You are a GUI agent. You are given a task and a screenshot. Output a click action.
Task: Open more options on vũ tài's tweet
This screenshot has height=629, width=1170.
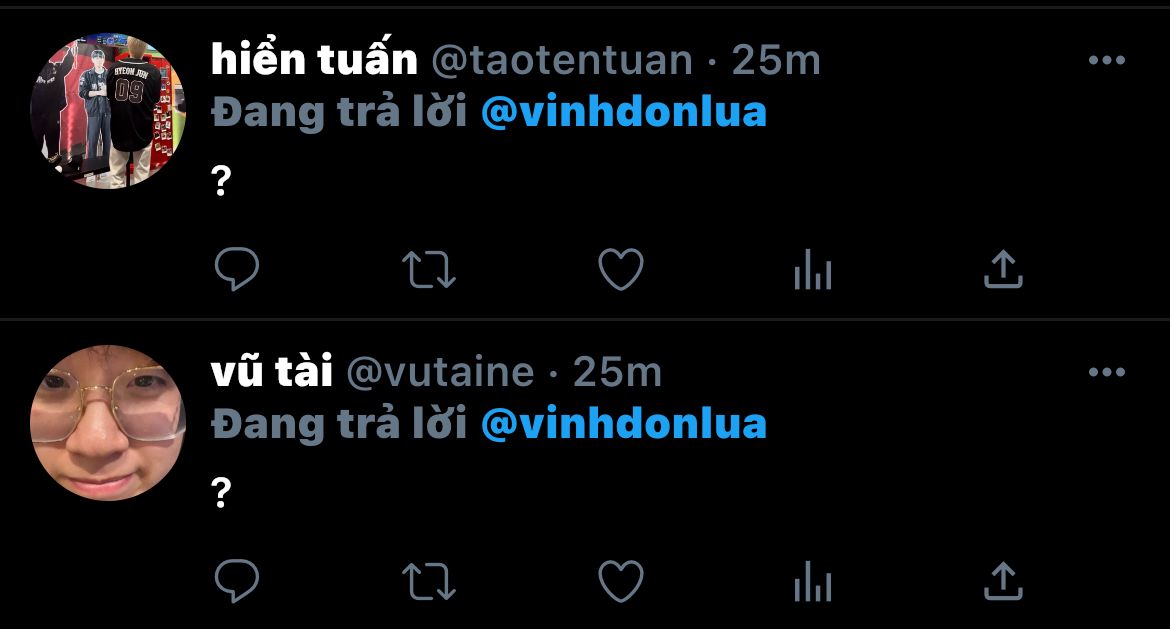[1107, 372]
